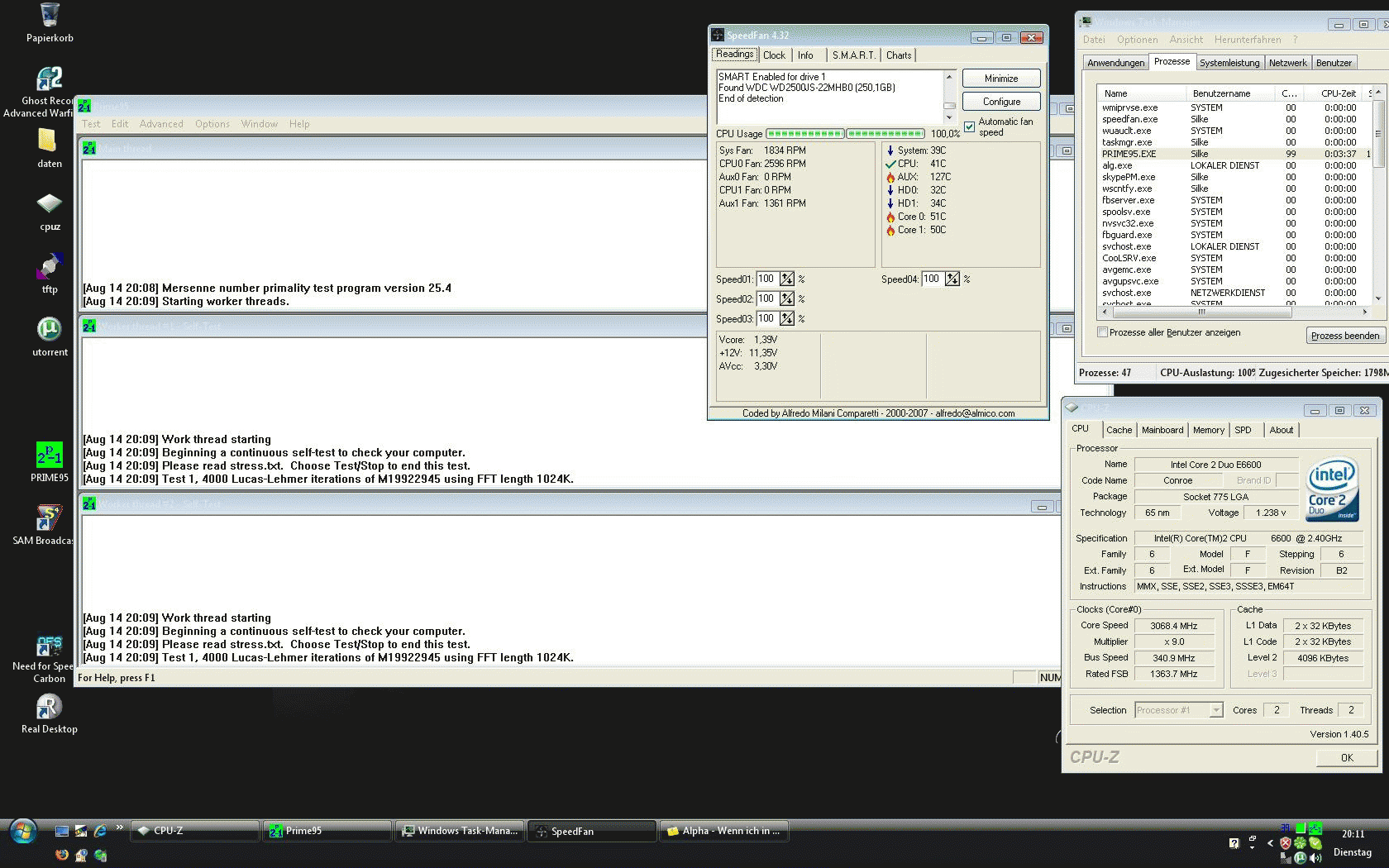Viewport: 1389px width, 868px height.
Task: Open Ghost Recon Advanced Warfighter desktop icon
Action: (x=50, y=79)
